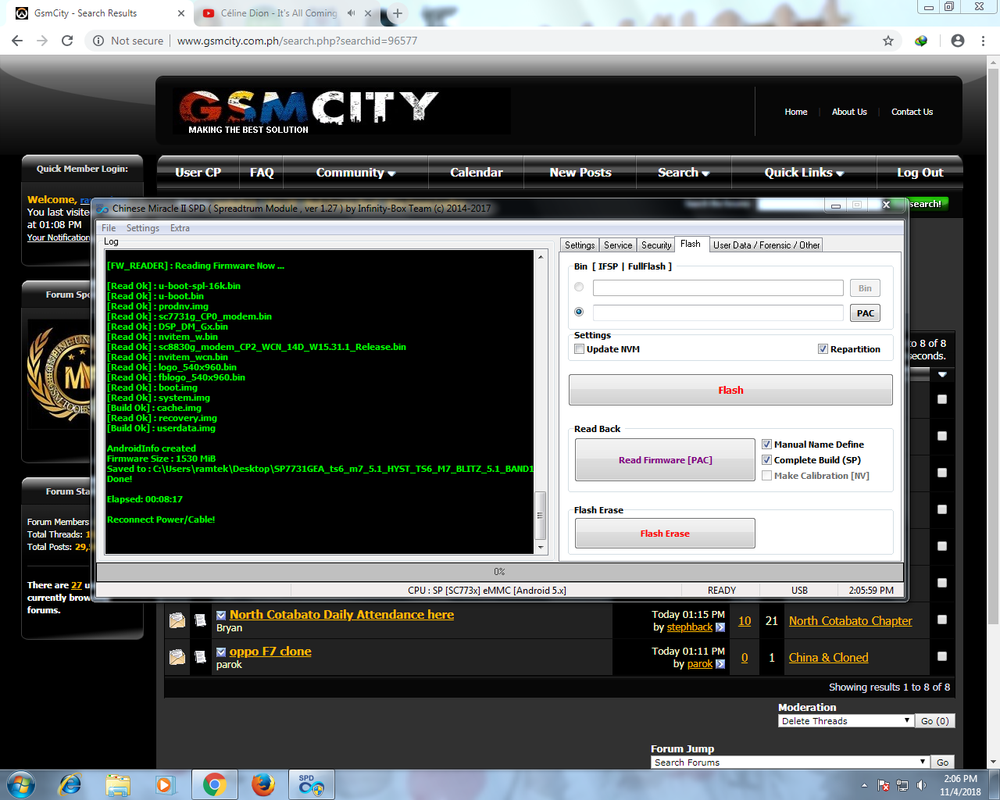Open the China & Cloned forum link
The width and height of the screenshot is (1000, 800).
point(828,658)
